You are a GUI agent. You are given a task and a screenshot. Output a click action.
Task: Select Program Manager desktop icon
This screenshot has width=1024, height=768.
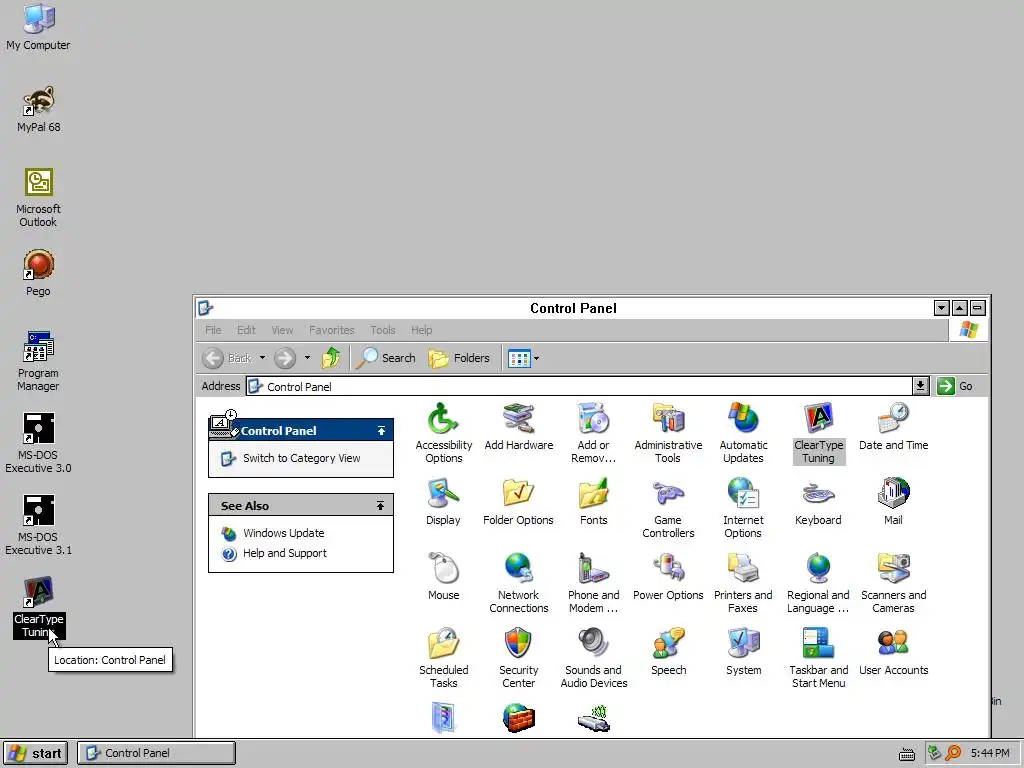pos(38,361)
